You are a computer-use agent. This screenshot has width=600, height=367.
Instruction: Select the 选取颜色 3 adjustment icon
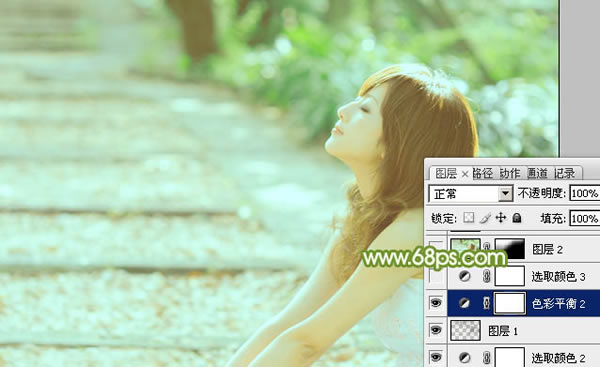(x=465, y=276)
